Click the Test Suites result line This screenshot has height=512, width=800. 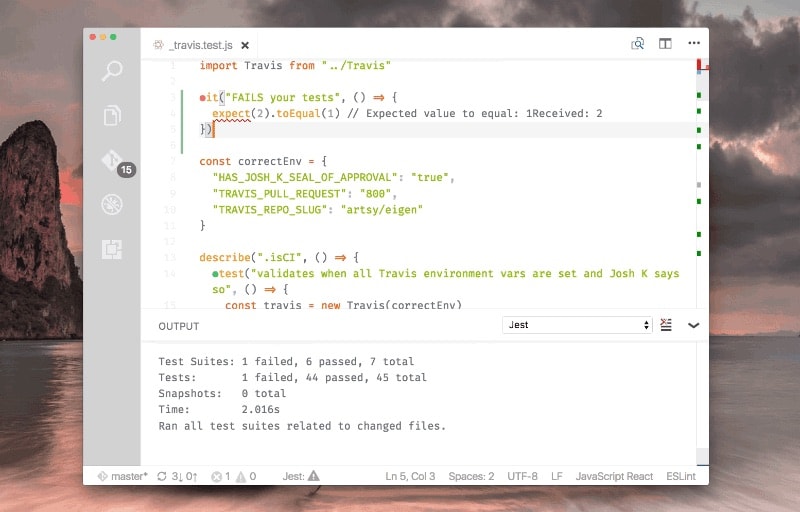point(286,362)
